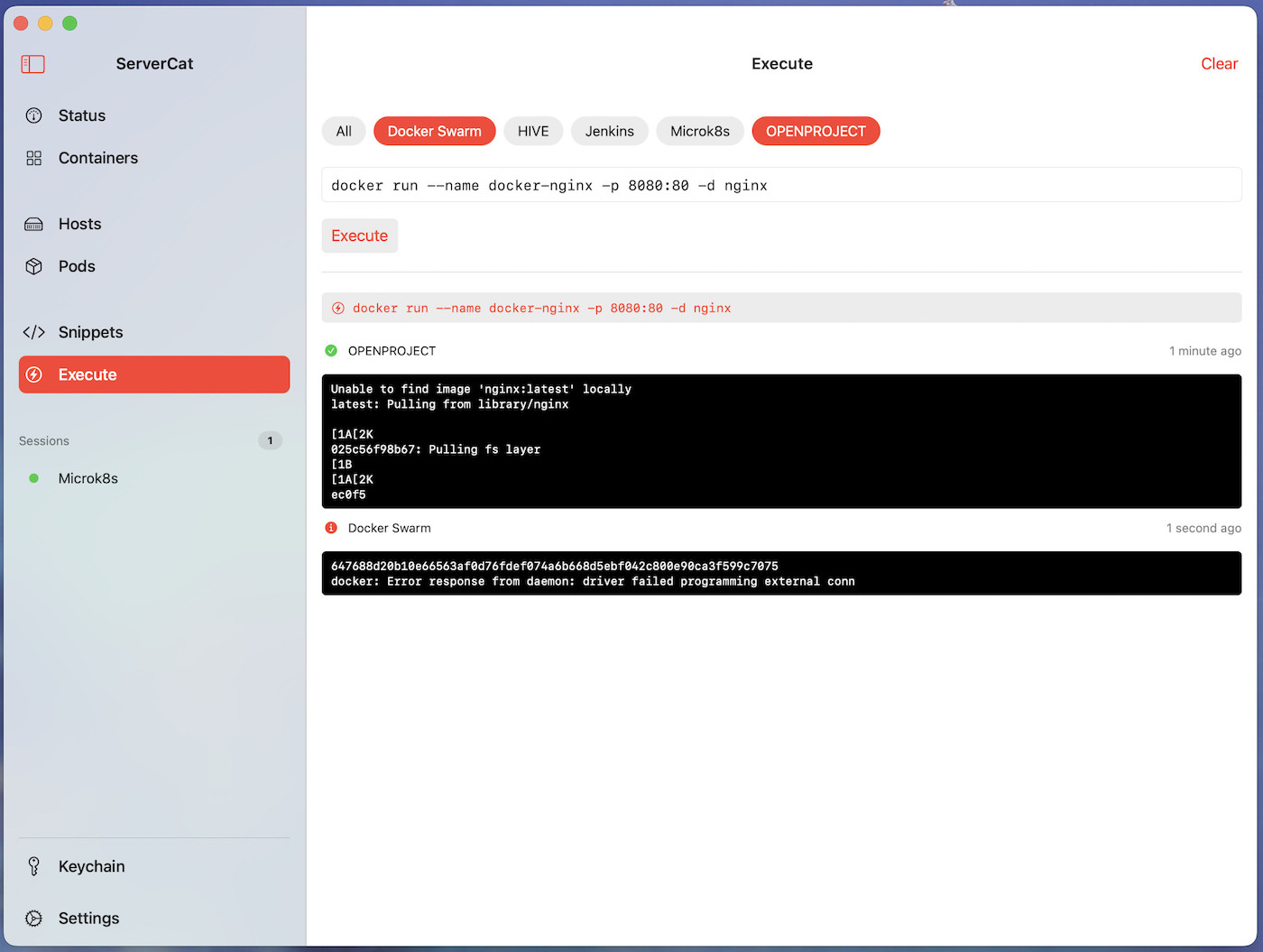Click the lightning icon on the command history entry
The height and width of the screenshot is (952, 1263).
coord(337,308)
